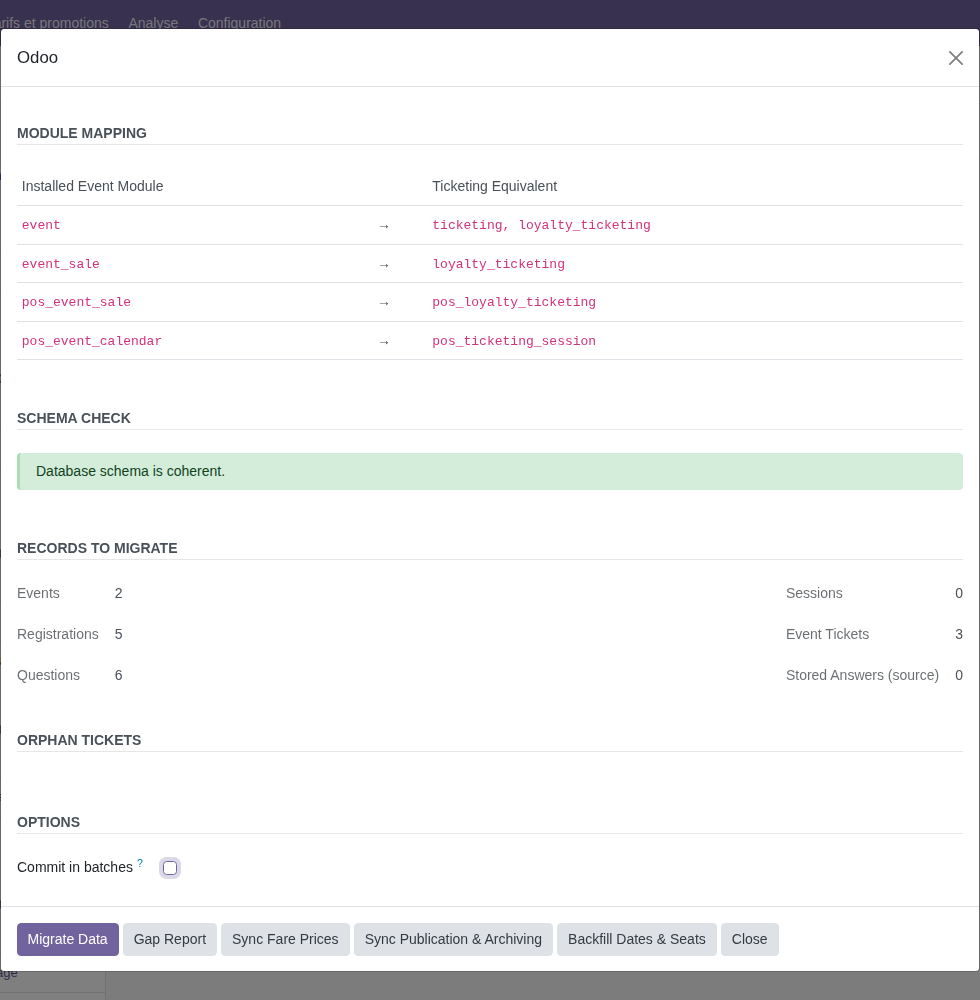Start Backfill Dates & Seats
This screenshot has width=980, height=1000.
[636, 939]
